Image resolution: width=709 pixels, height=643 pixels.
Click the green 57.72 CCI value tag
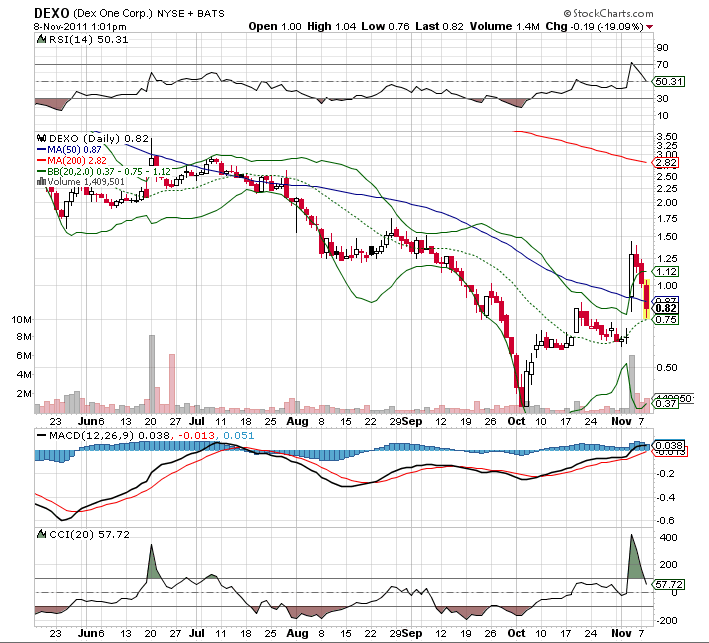pos(670,584)
